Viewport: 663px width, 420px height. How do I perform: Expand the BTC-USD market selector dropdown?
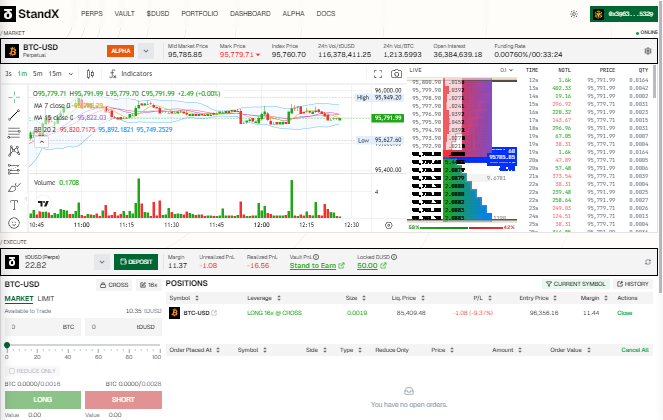click(x=146, y=51)
